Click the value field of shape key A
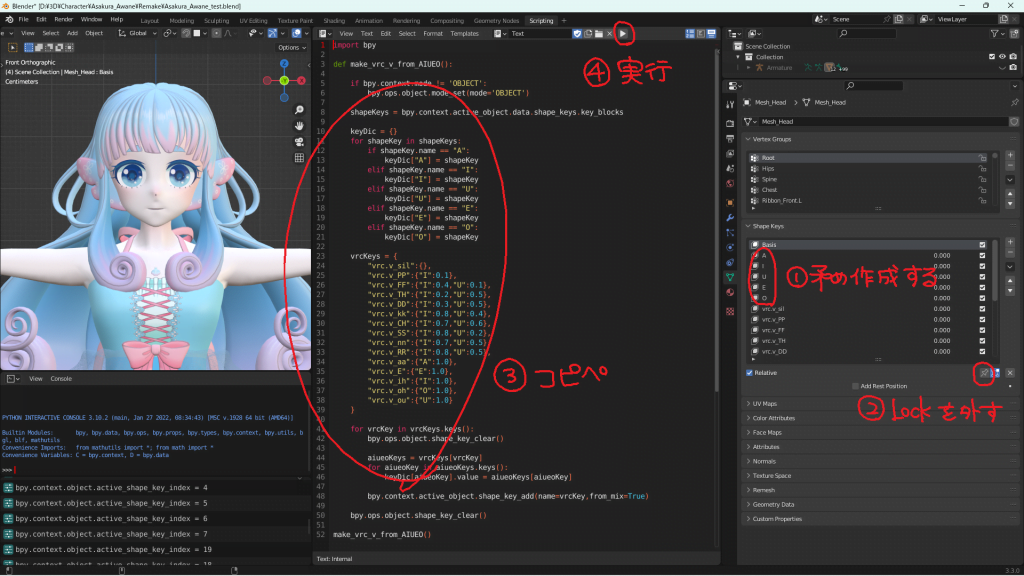This screenshot has height=576, width=1024. click(x=940, y=255)
